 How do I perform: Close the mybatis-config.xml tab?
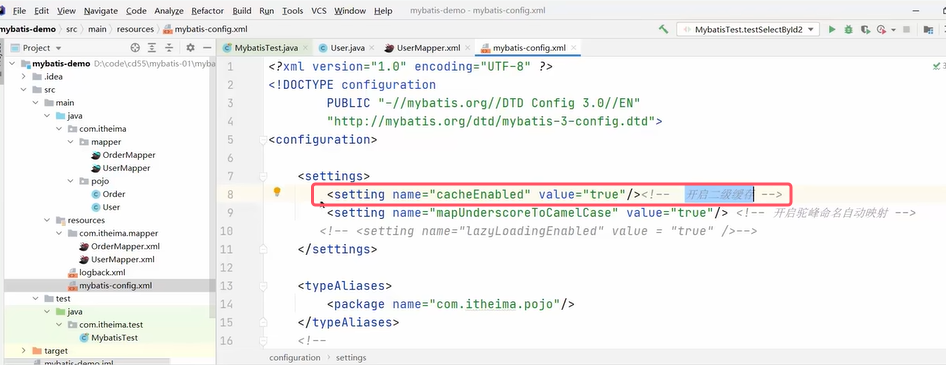click(x=573, y=48)
